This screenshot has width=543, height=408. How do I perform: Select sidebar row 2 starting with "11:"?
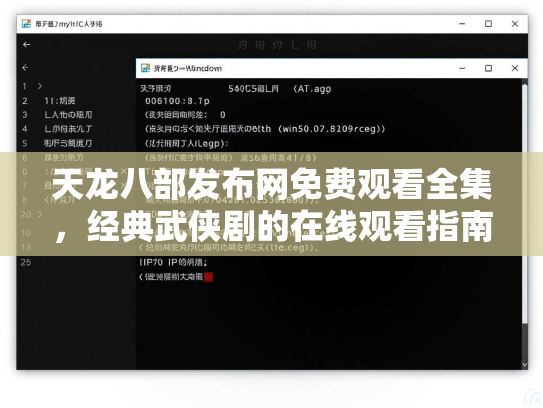(x=60, y=101)
